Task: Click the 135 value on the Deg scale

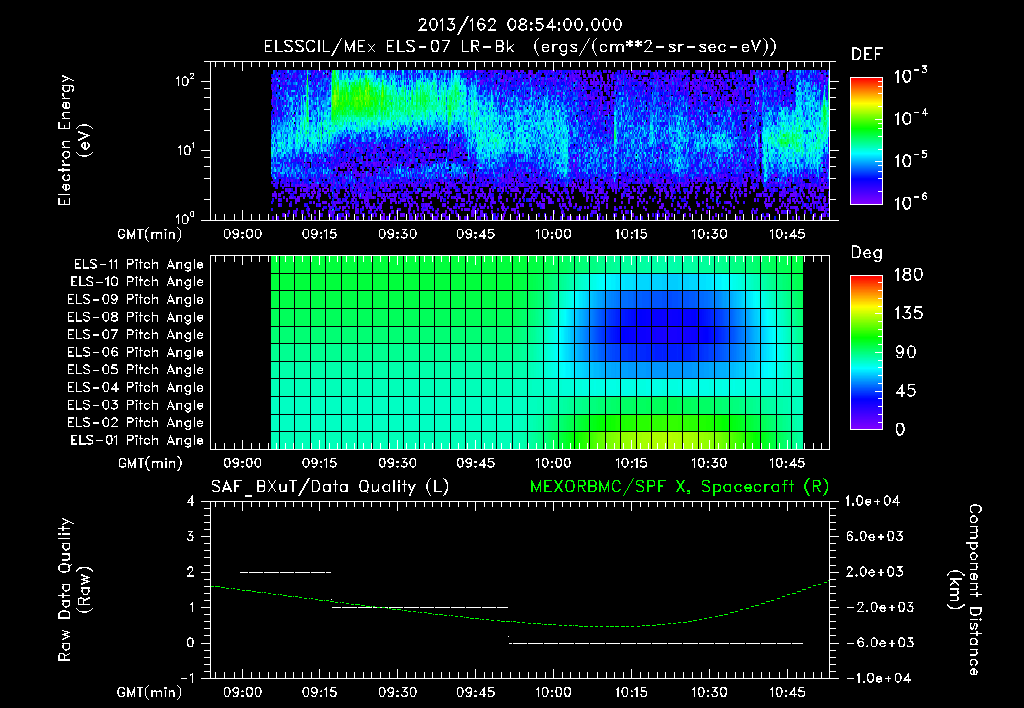Action: coord(908,314)
